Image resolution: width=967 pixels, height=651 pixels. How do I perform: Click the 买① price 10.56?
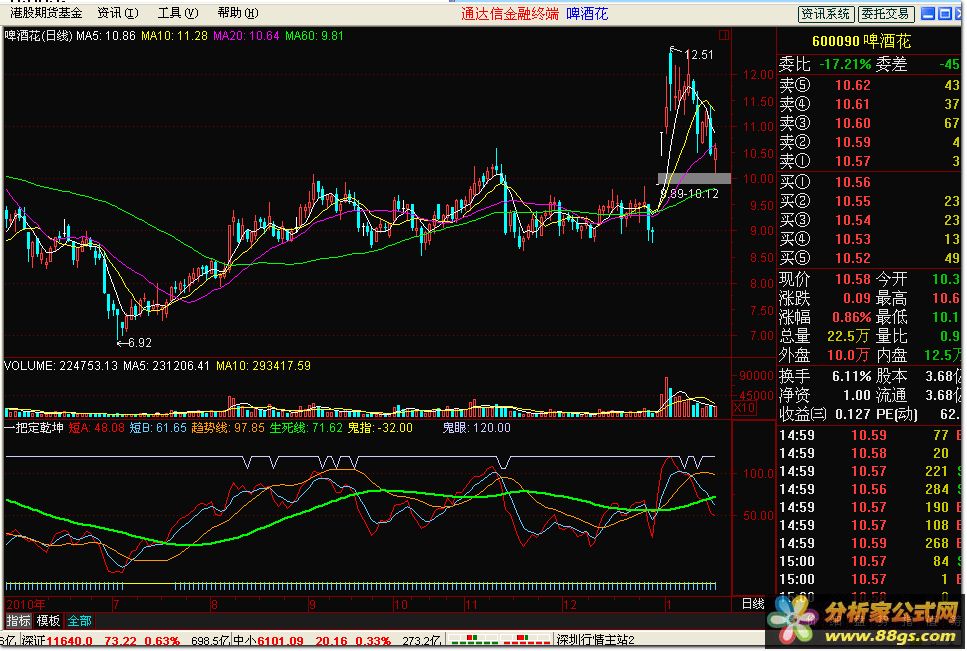click(x=853, y=182)
